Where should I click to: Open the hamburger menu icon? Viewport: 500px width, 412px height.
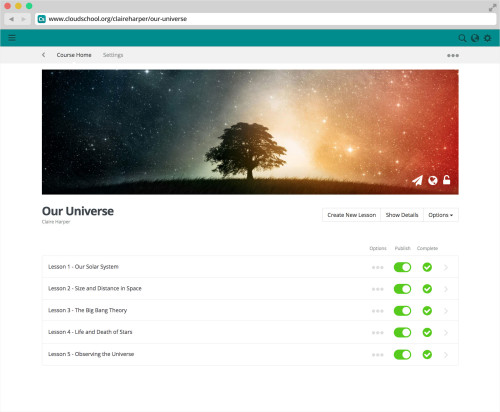12,37
